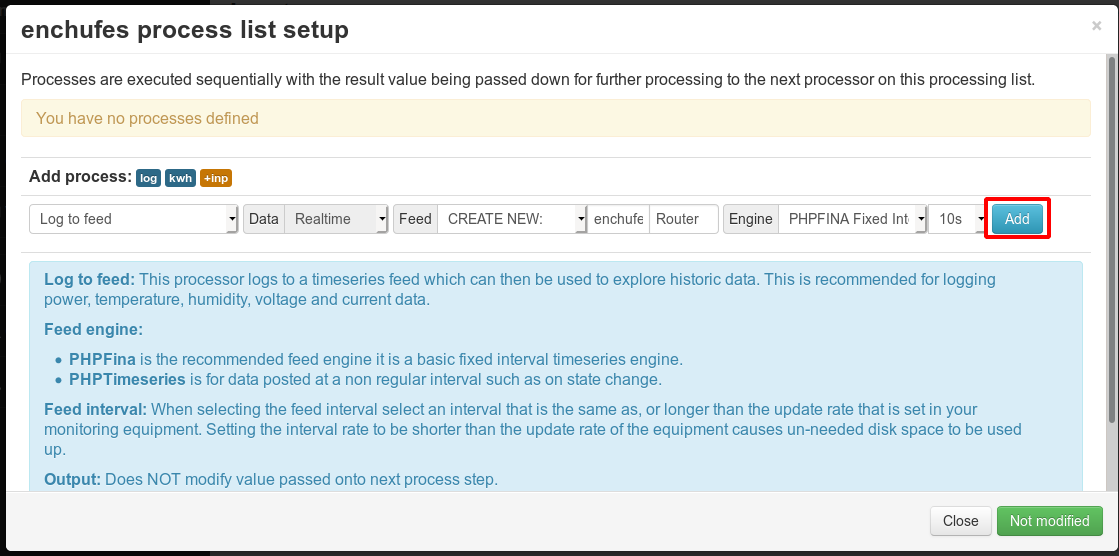The width and height of the screenshot is (1119, 556).
Task: Open the "Log to feed" process dropdown
Action: (x=134, y=219)
